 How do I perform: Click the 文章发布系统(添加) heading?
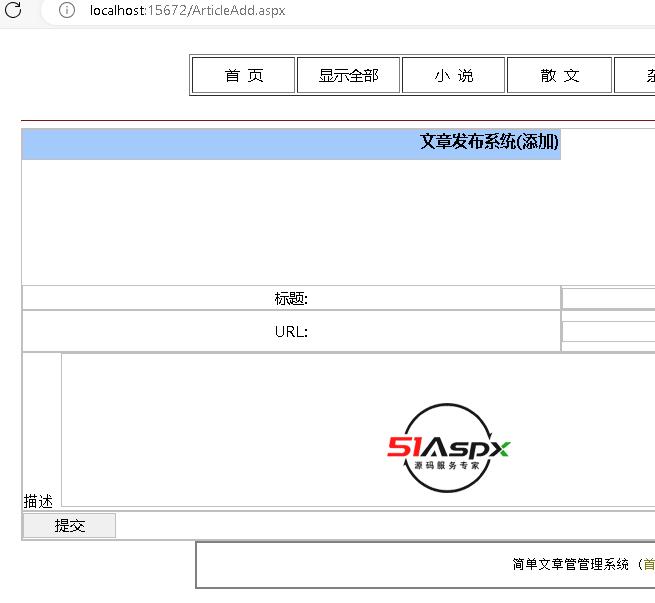coord(489,142)
